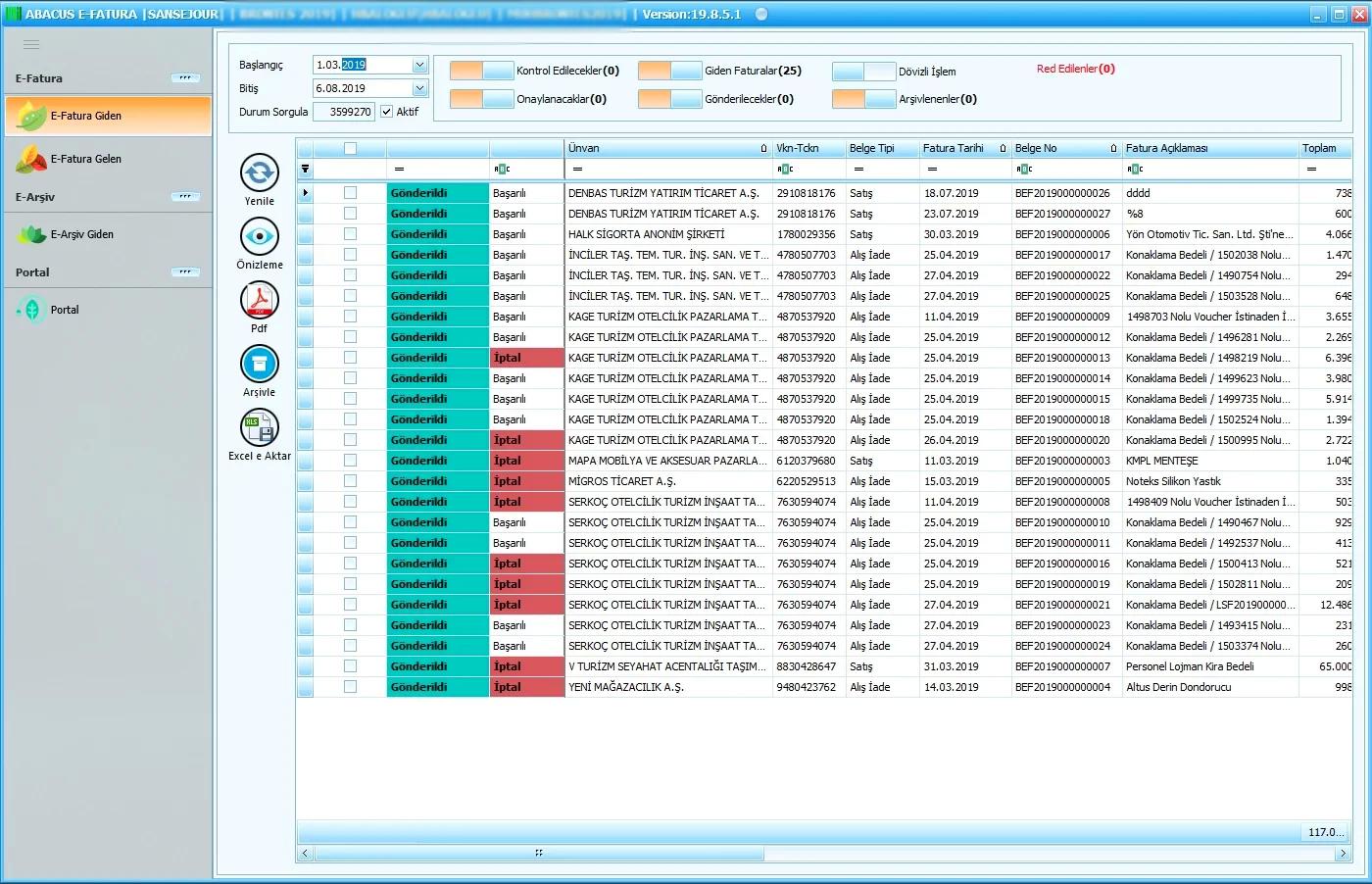
Task: Click Belge No BEF2019000000021 cell
Action: pos(1066,605)
